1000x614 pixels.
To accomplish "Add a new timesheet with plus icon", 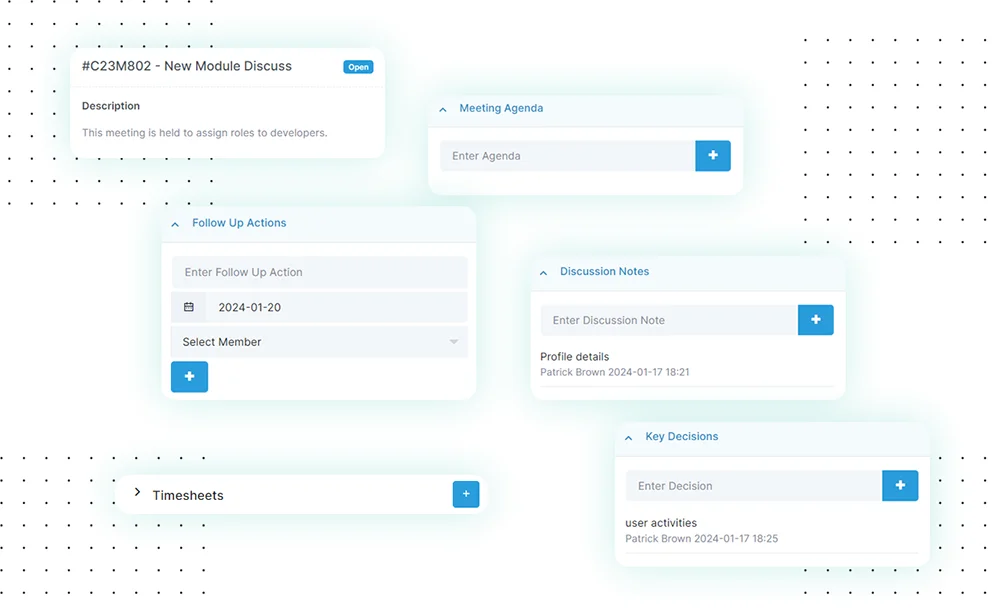I will tap(466, 494).
